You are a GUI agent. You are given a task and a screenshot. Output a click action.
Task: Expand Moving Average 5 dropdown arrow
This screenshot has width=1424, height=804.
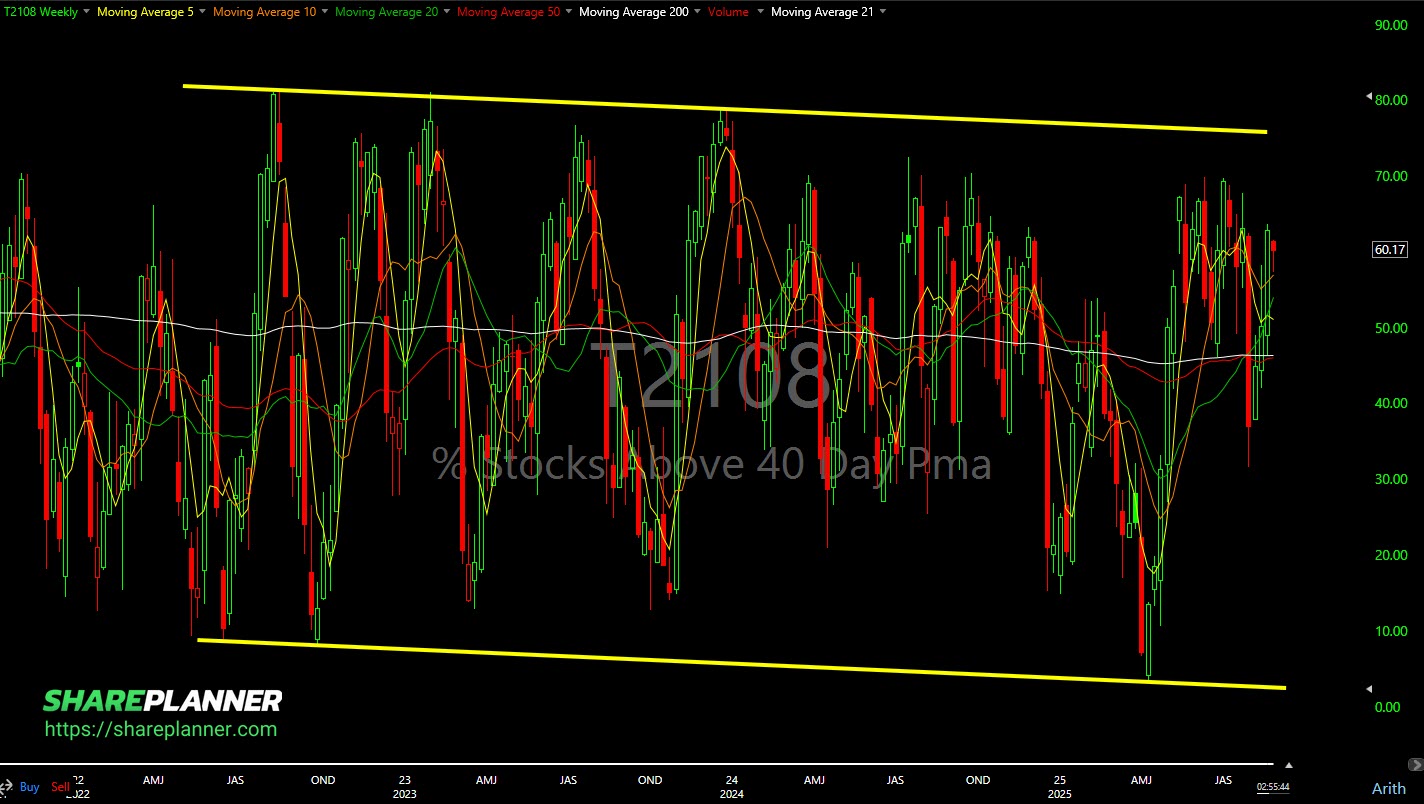[202, 12]
